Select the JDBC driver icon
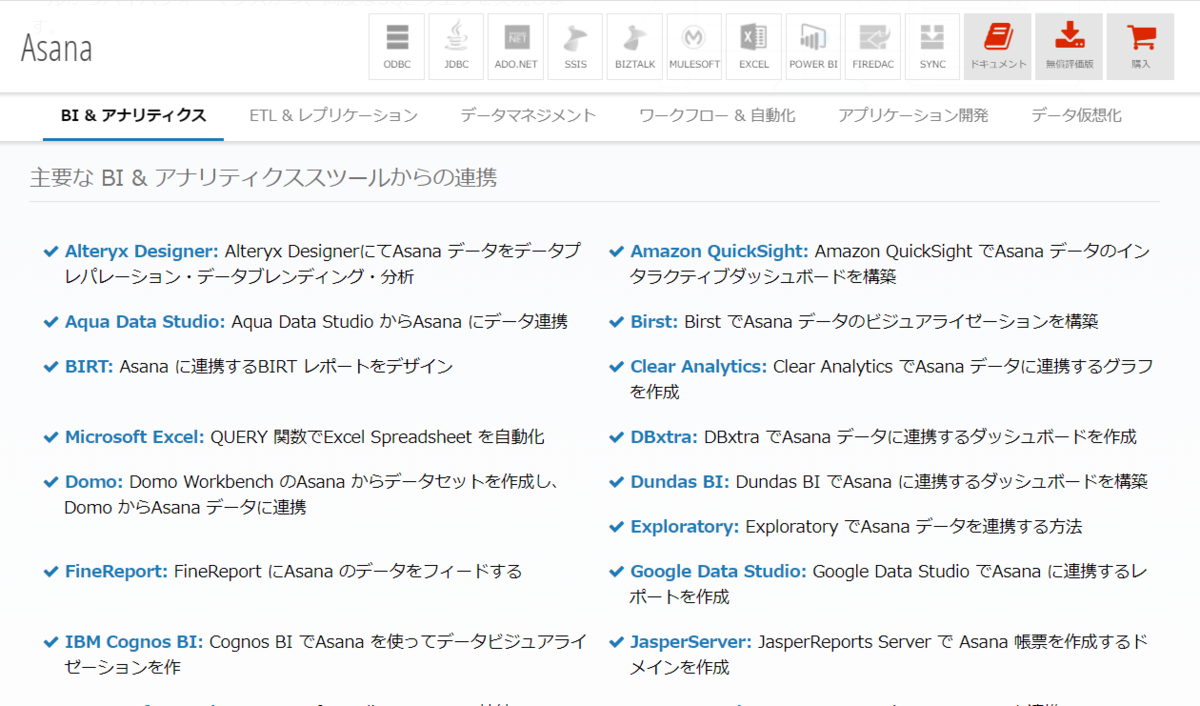 (x=456, y=47)
